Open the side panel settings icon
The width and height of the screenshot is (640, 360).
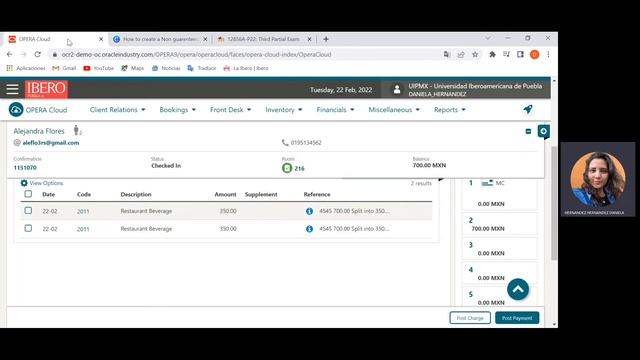tap(543, 131)
